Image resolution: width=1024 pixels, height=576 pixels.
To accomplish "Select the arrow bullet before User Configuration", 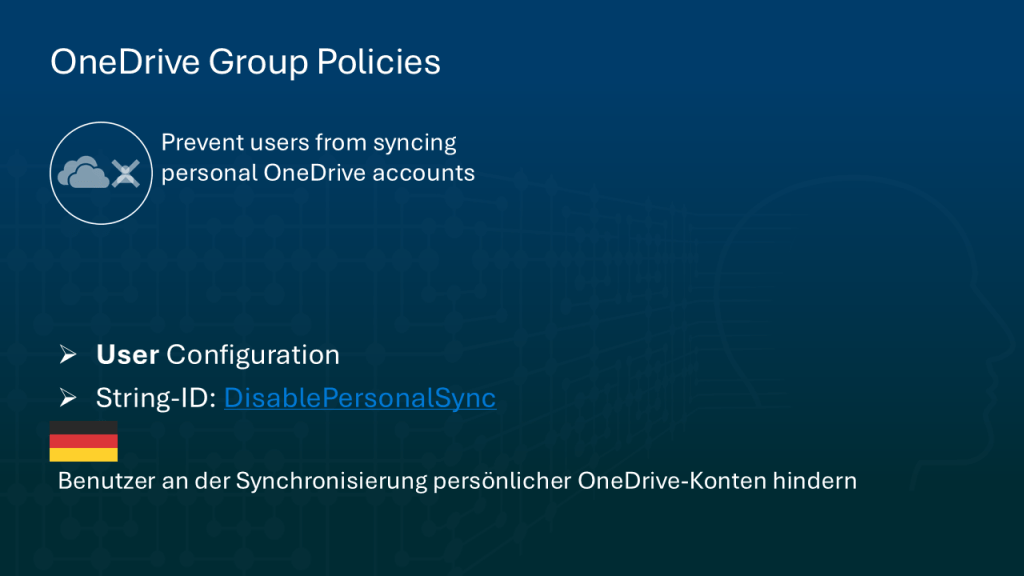I will (68, 355).
